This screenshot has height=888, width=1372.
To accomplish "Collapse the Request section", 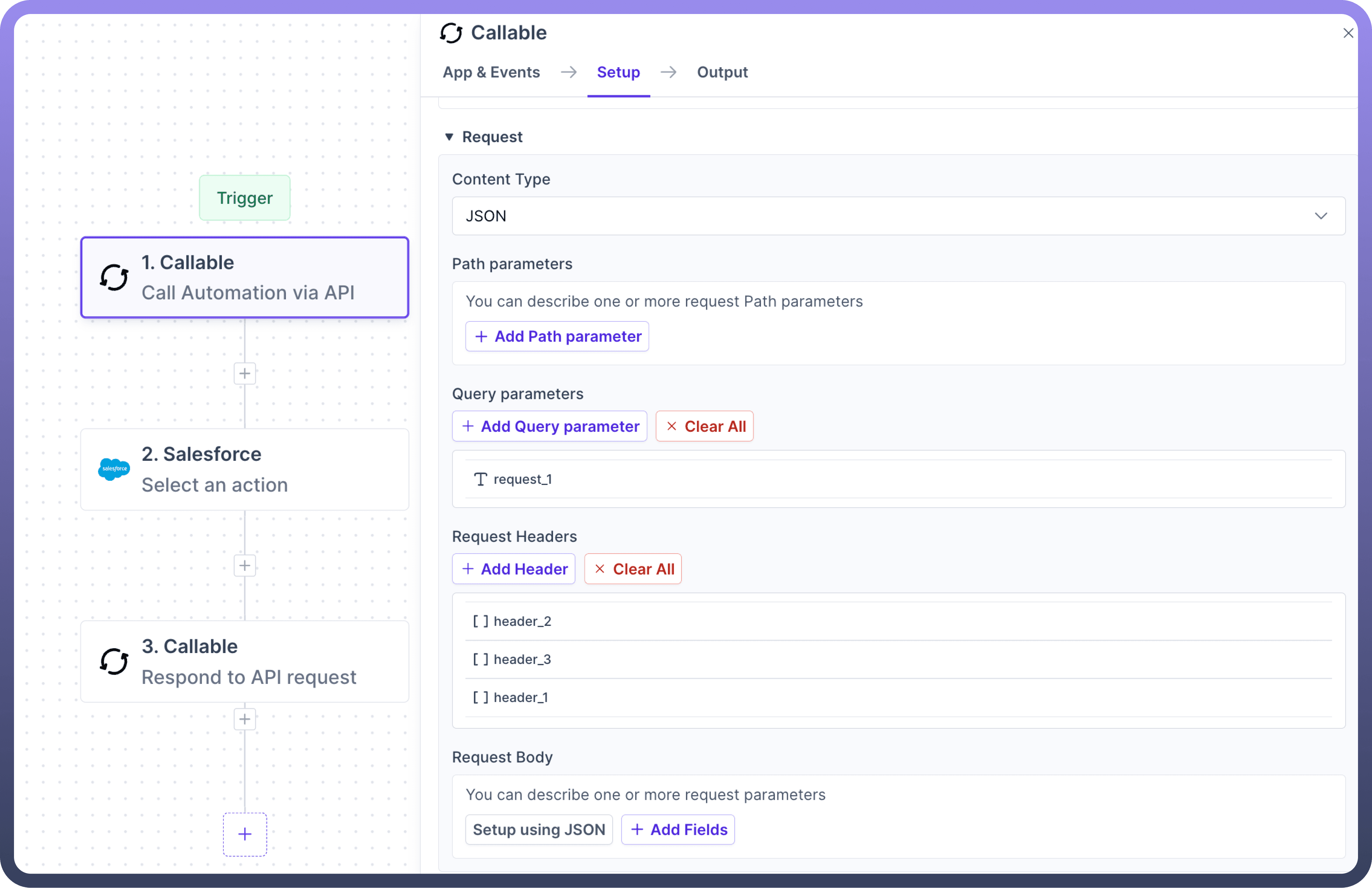I will 449,137.
